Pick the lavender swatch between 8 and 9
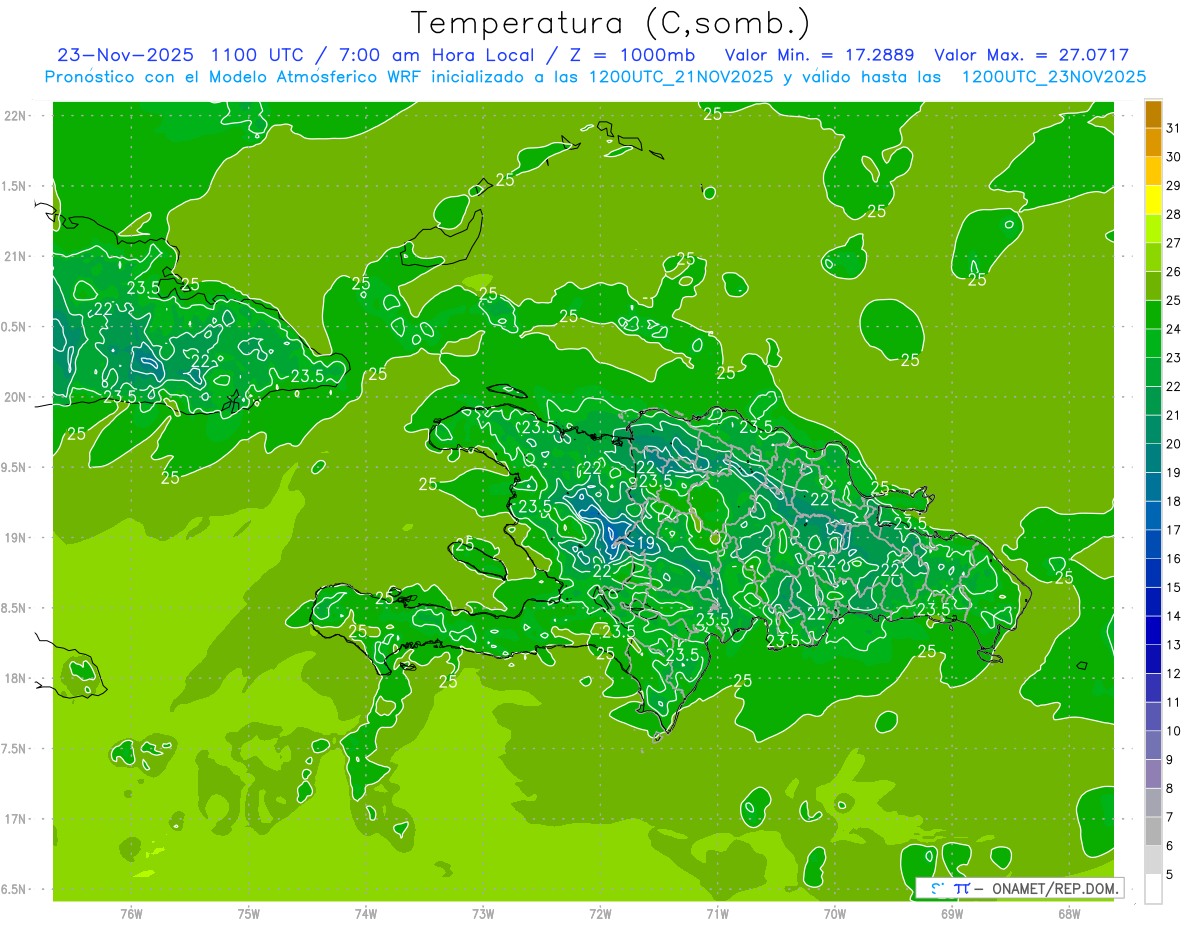This screenshot has height=927, width=1200. pos(1153,774)
